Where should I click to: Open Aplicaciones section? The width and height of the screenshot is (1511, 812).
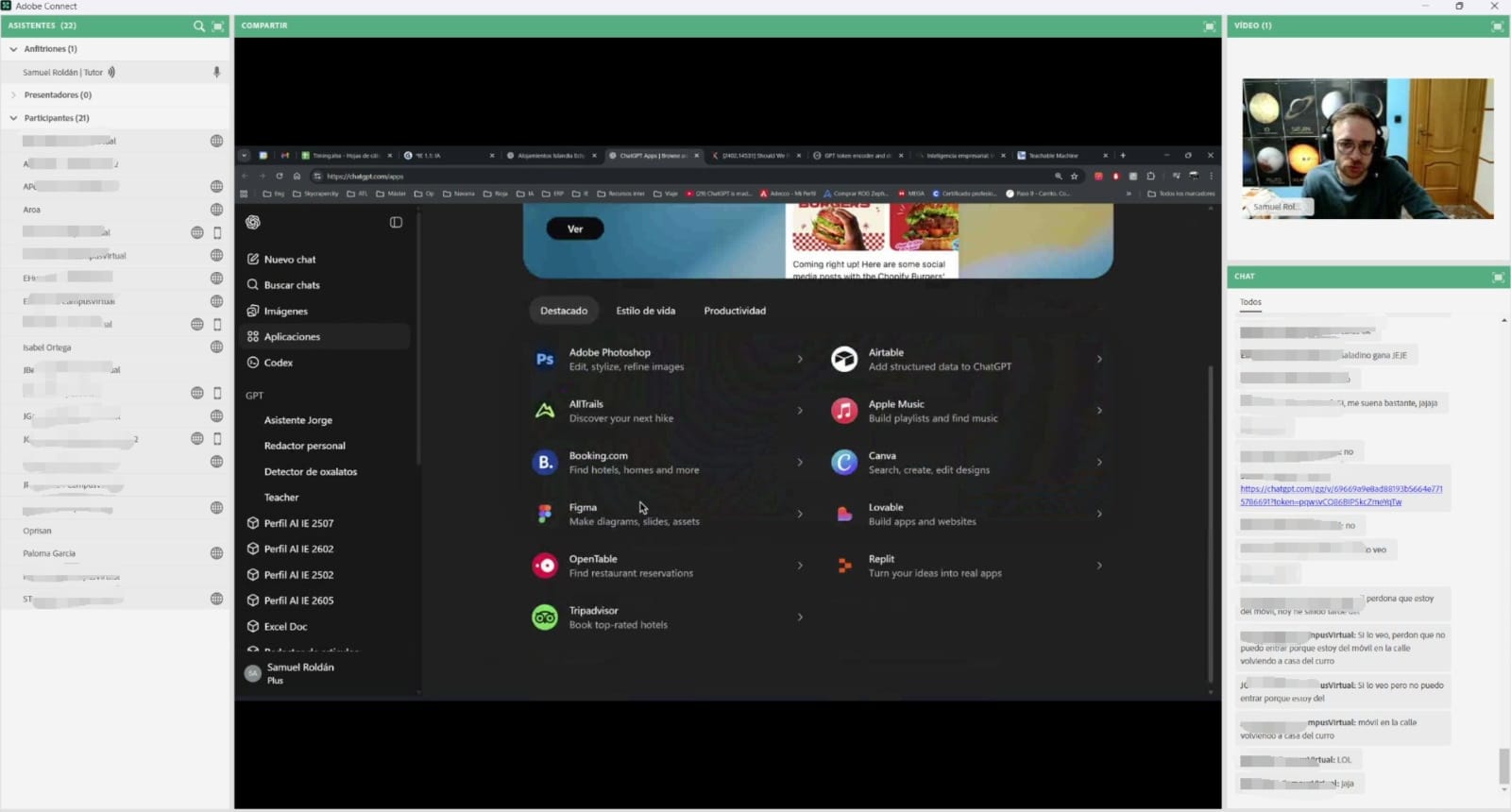pyautogui.click(x=324, y=337)
